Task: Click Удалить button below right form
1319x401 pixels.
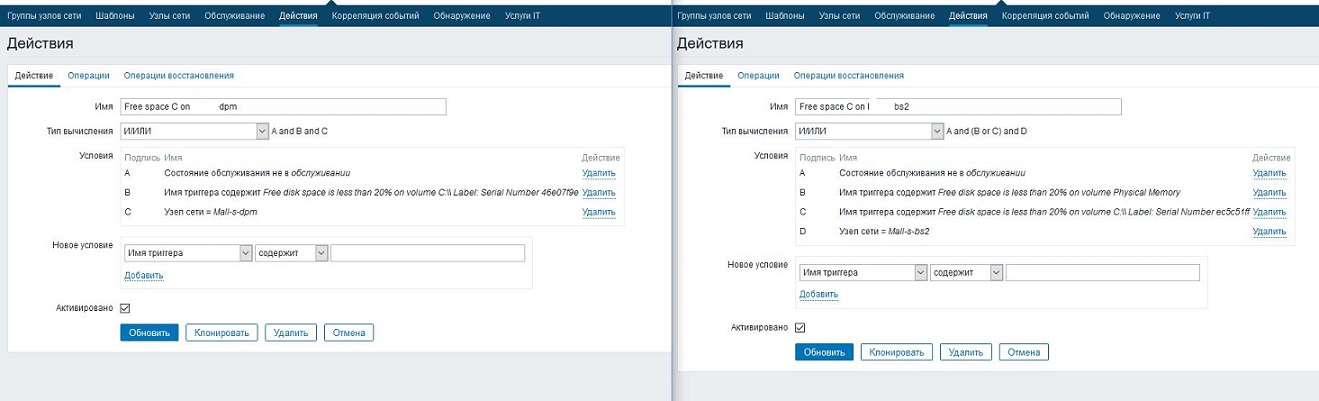Action: point(966,352)
